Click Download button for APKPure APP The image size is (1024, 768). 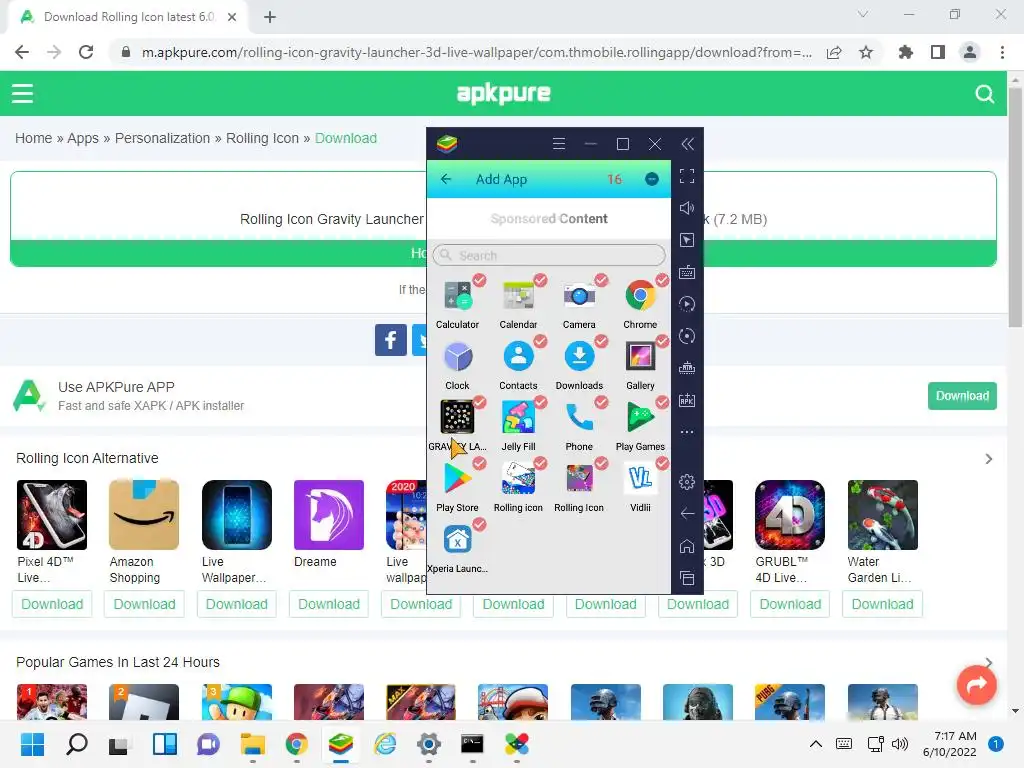[962, 396]
